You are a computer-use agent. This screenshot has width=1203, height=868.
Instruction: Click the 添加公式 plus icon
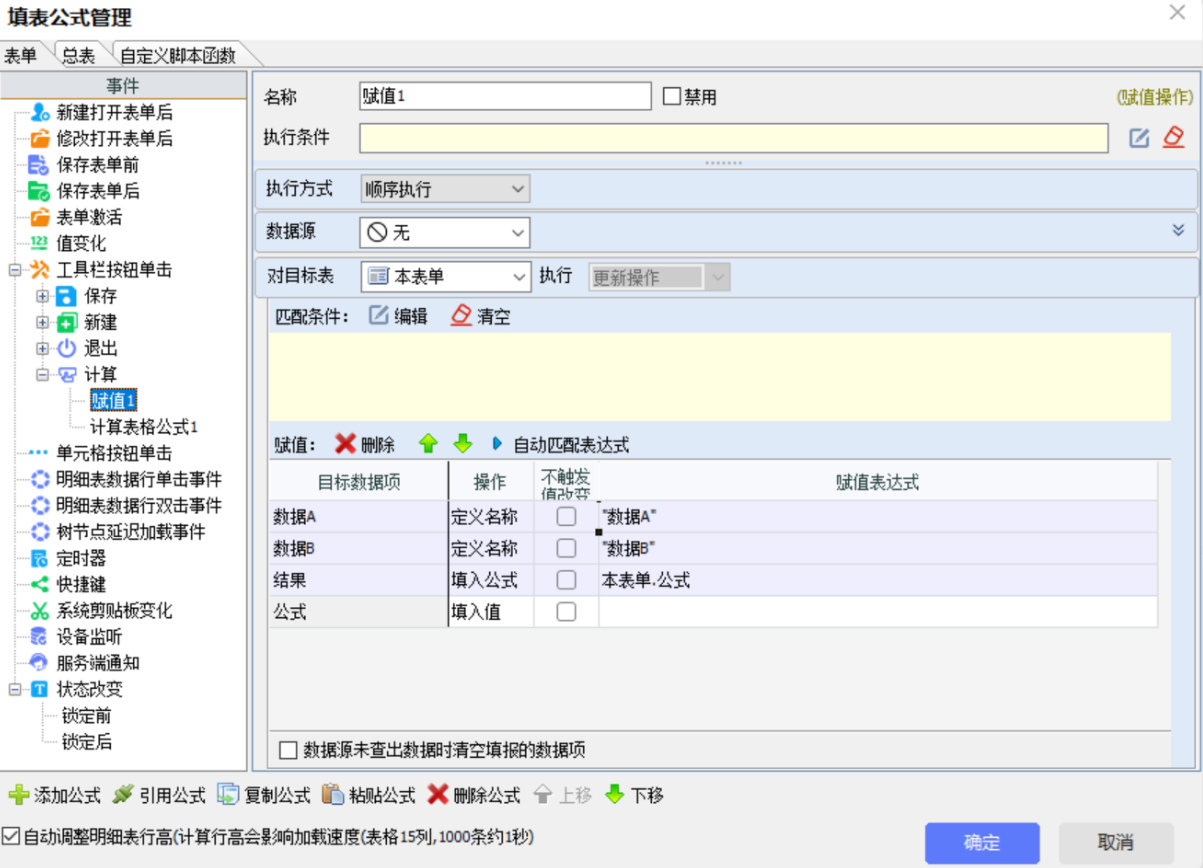[x=19, y=795]
